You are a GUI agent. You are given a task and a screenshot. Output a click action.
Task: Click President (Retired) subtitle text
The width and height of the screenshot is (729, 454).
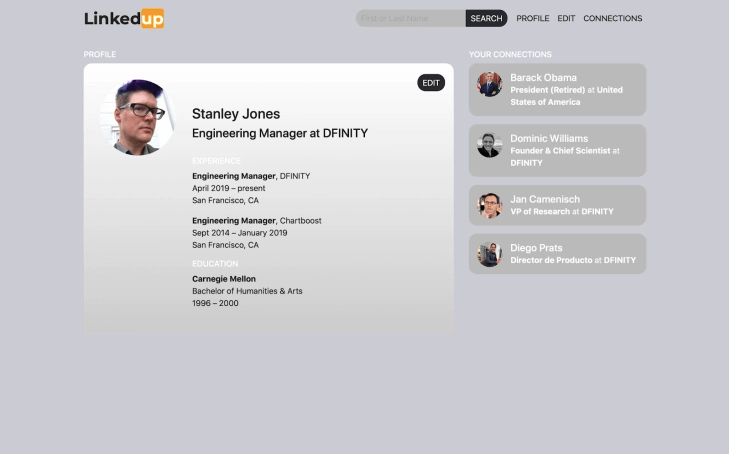click(x=548, y=90)
